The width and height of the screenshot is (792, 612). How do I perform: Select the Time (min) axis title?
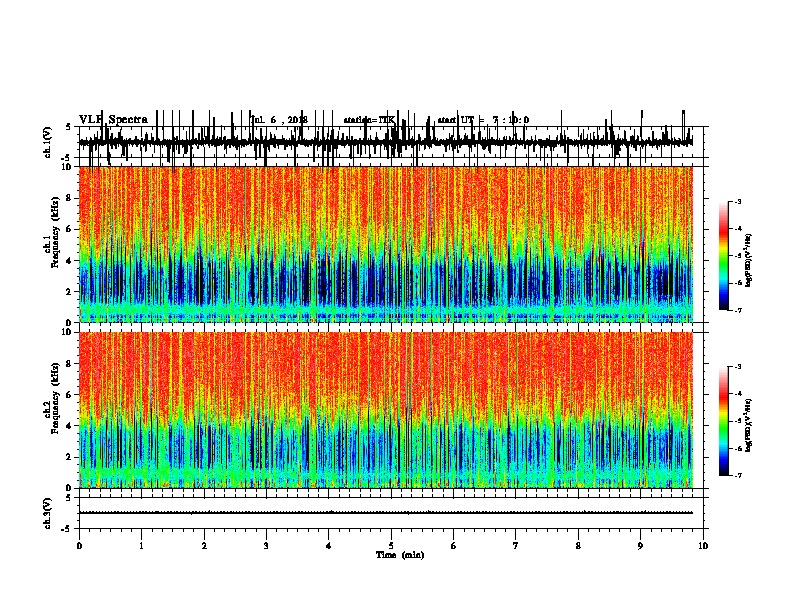pos(400,555)
